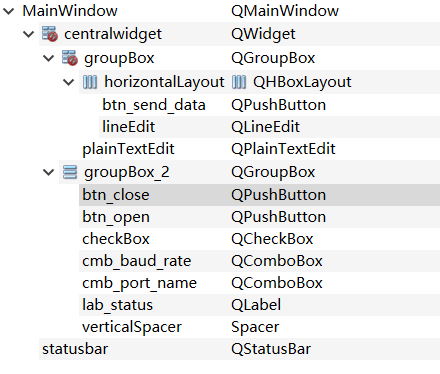This screenshot has width=440, height=374.
Task: Click QComboBox class beside cmb_port_name
Action: pyautogui.click(x=277, y=283)
